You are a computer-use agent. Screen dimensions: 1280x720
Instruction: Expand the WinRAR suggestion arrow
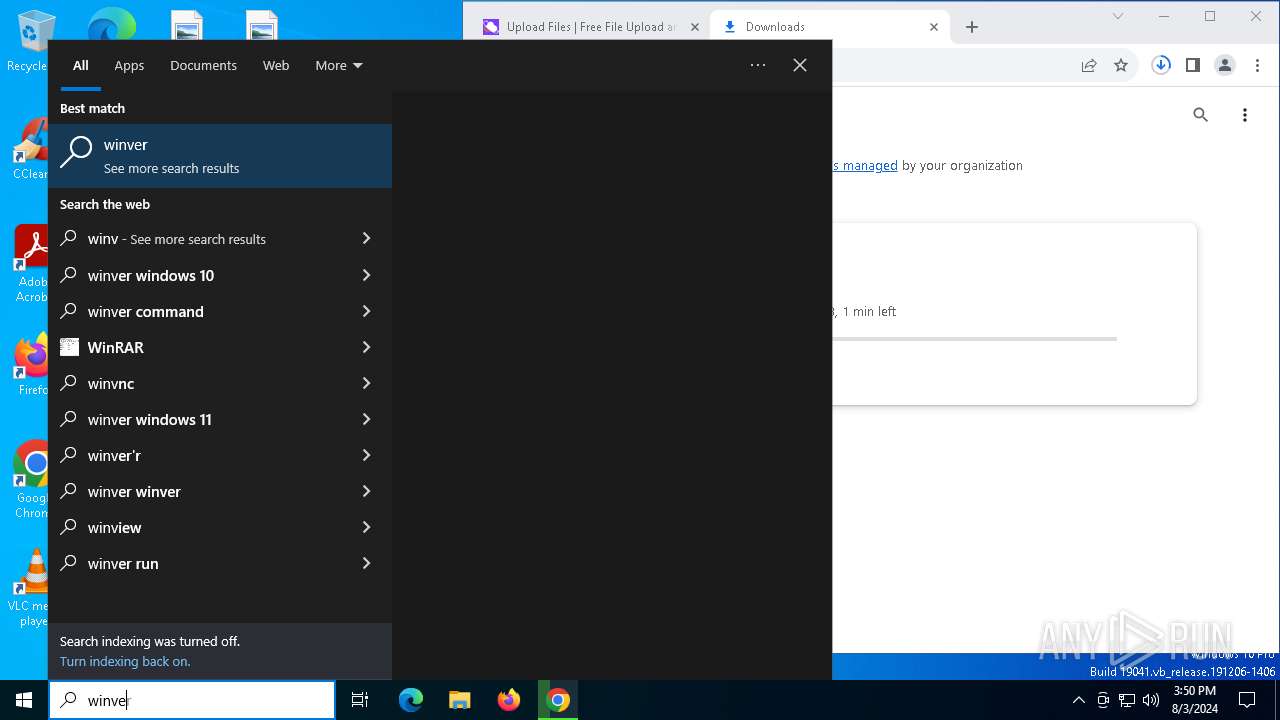366,347
